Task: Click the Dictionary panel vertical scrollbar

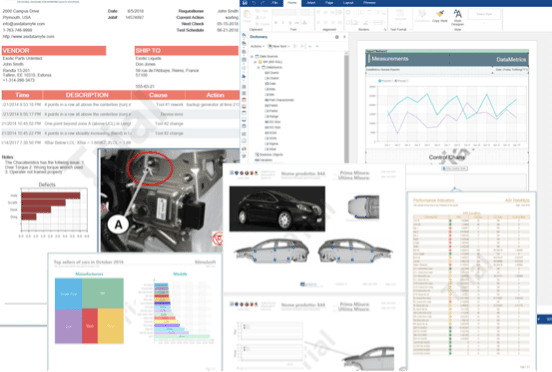Action: 346,107
